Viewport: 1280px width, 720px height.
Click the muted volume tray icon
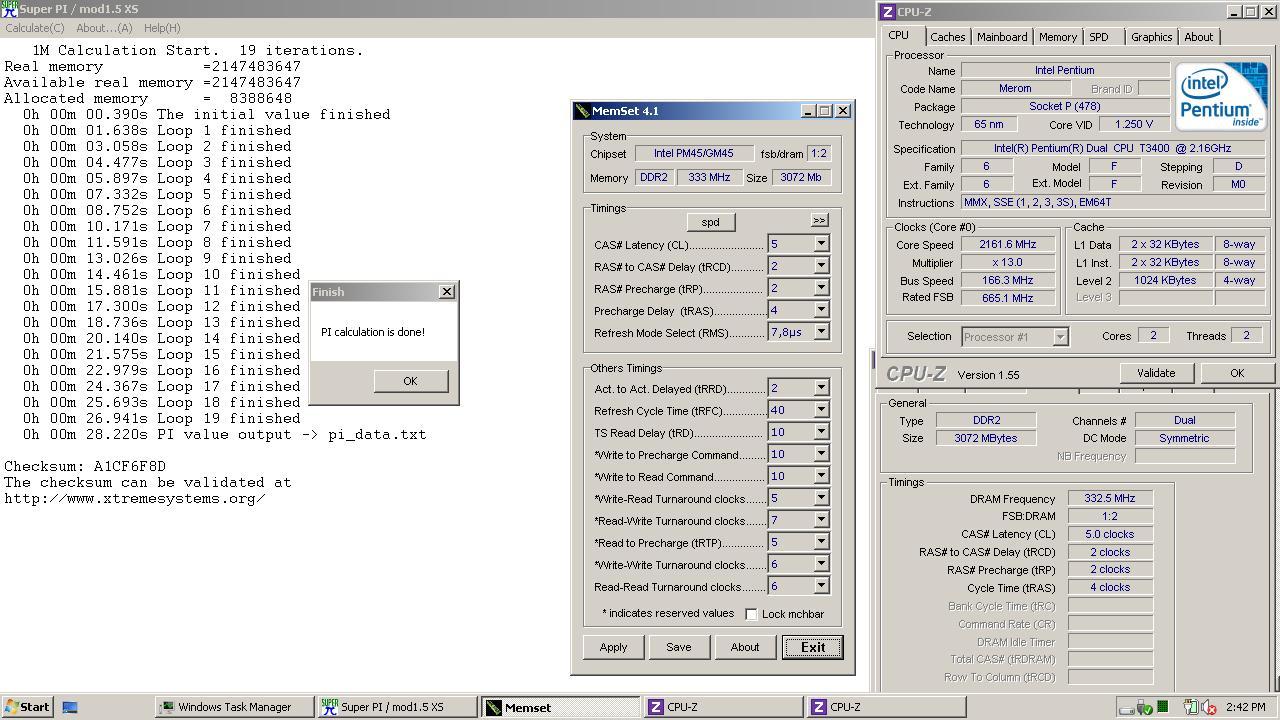pos(1207,708)
